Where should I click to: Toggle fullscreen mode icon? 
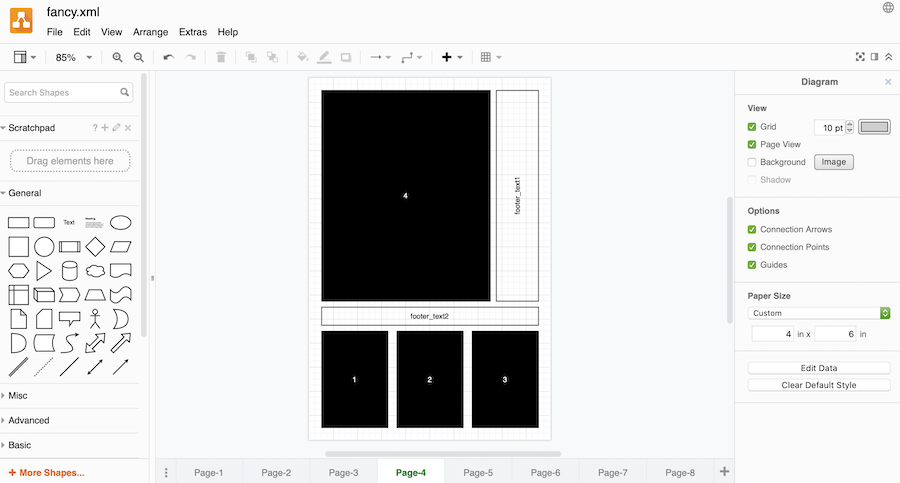(860, 57)
